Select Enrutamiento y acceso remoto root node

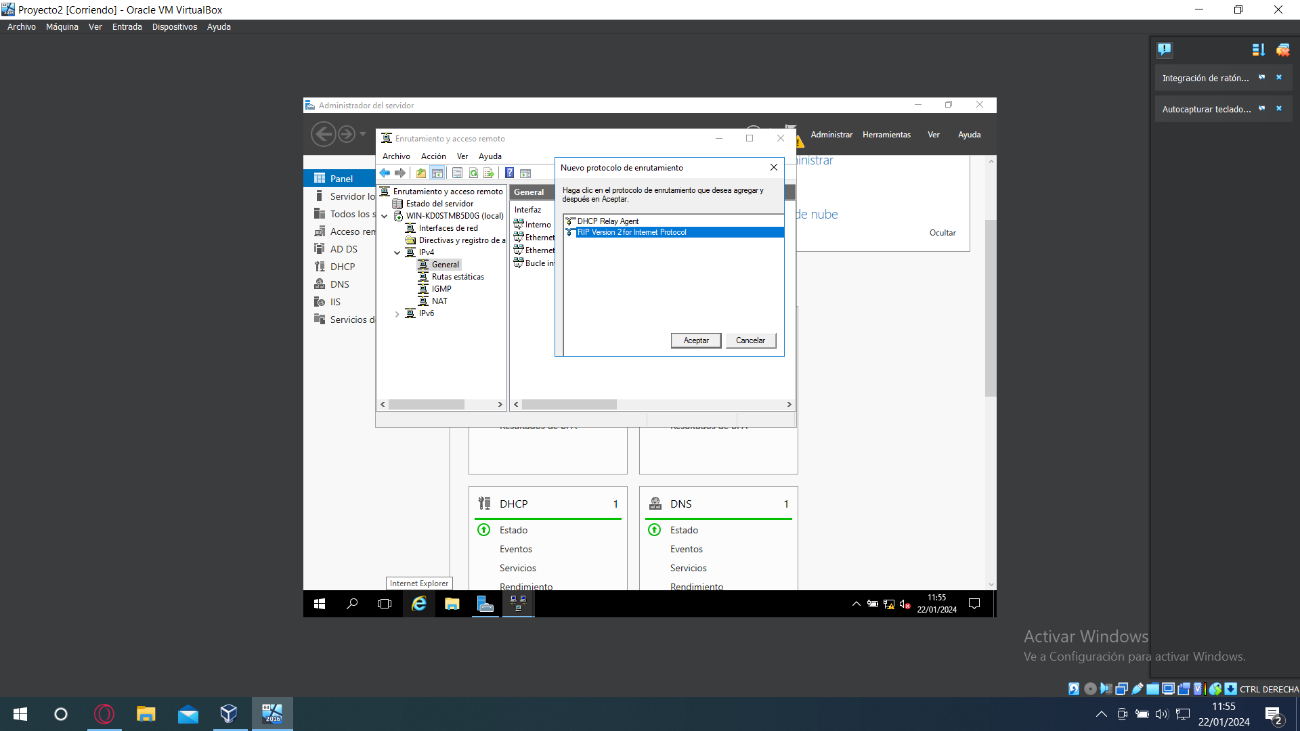(447, 191)
